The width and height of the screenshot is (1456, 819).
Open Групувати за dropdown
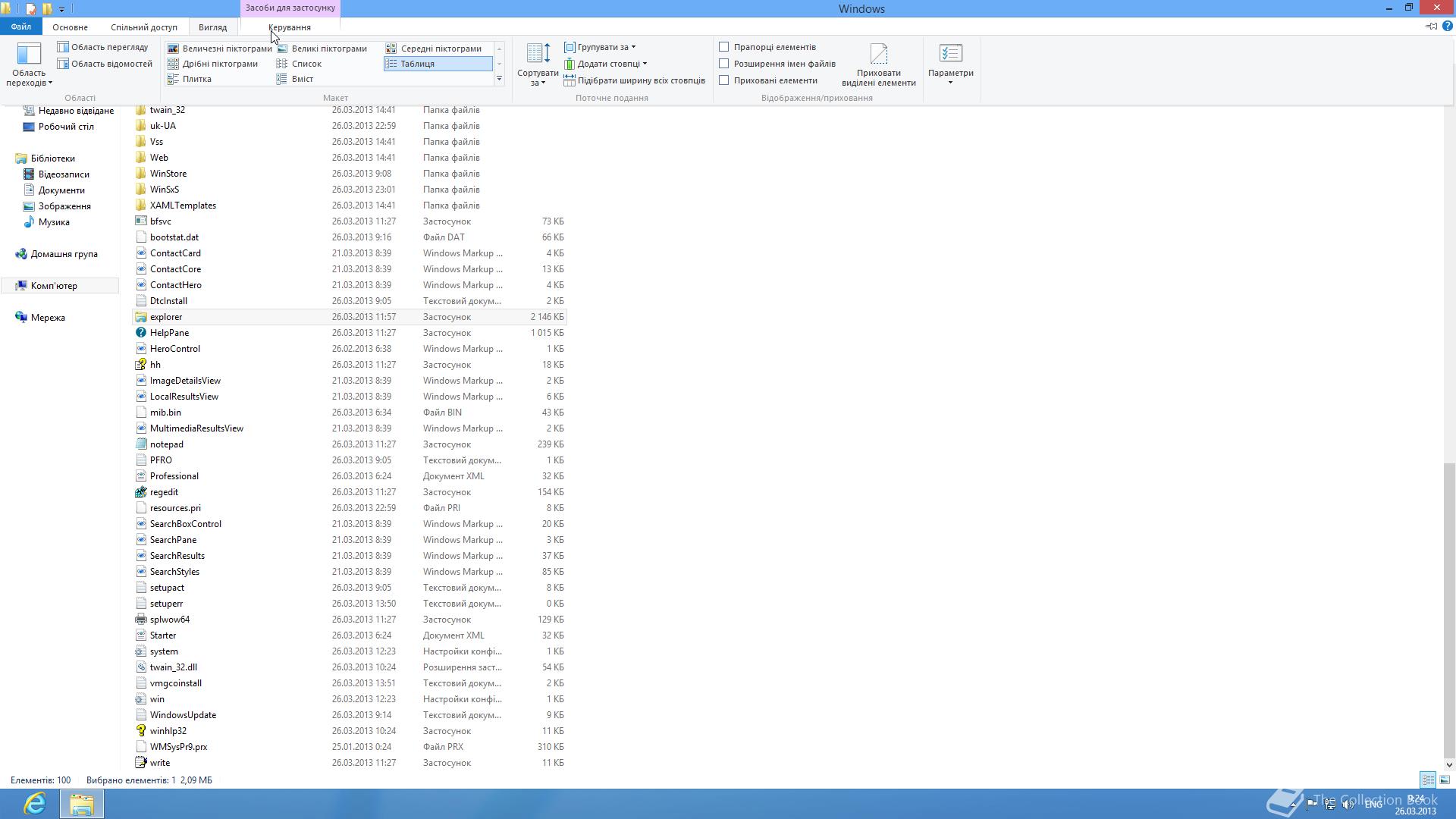600,47
